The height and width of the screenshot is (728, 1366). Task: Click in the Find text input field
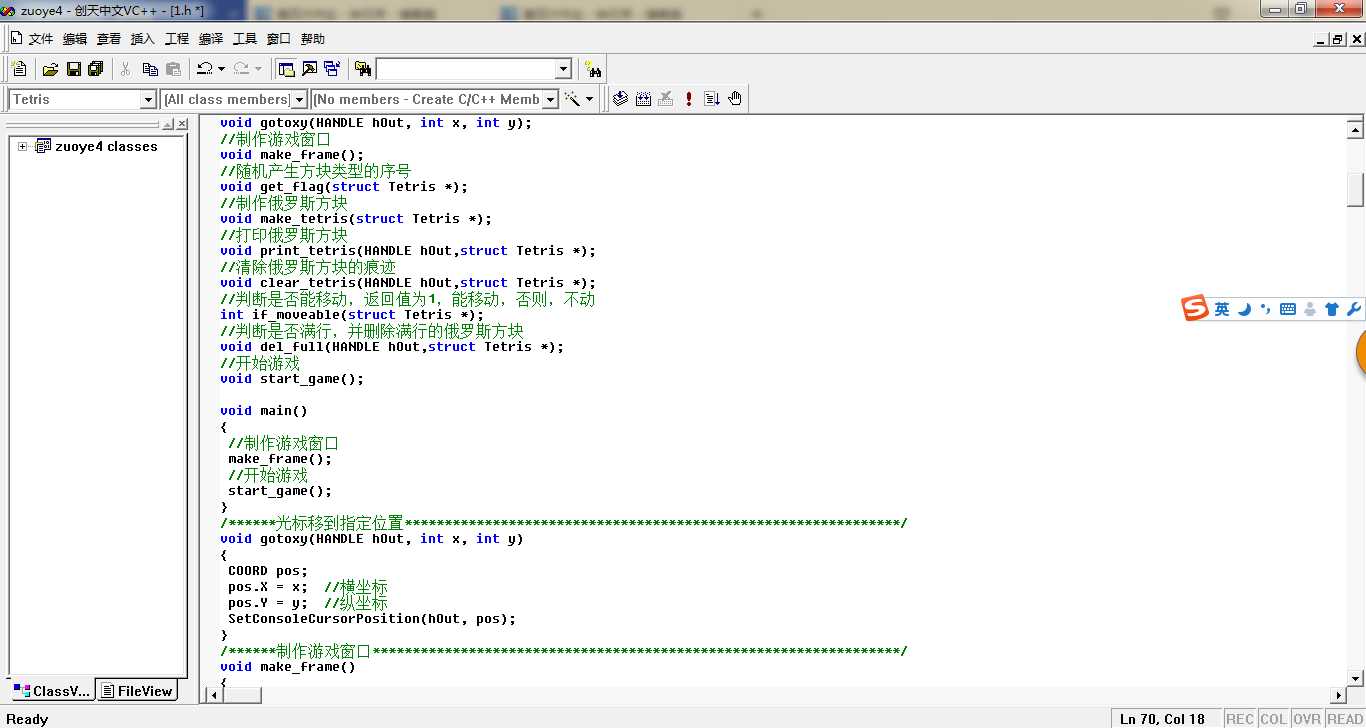(465, 69)
